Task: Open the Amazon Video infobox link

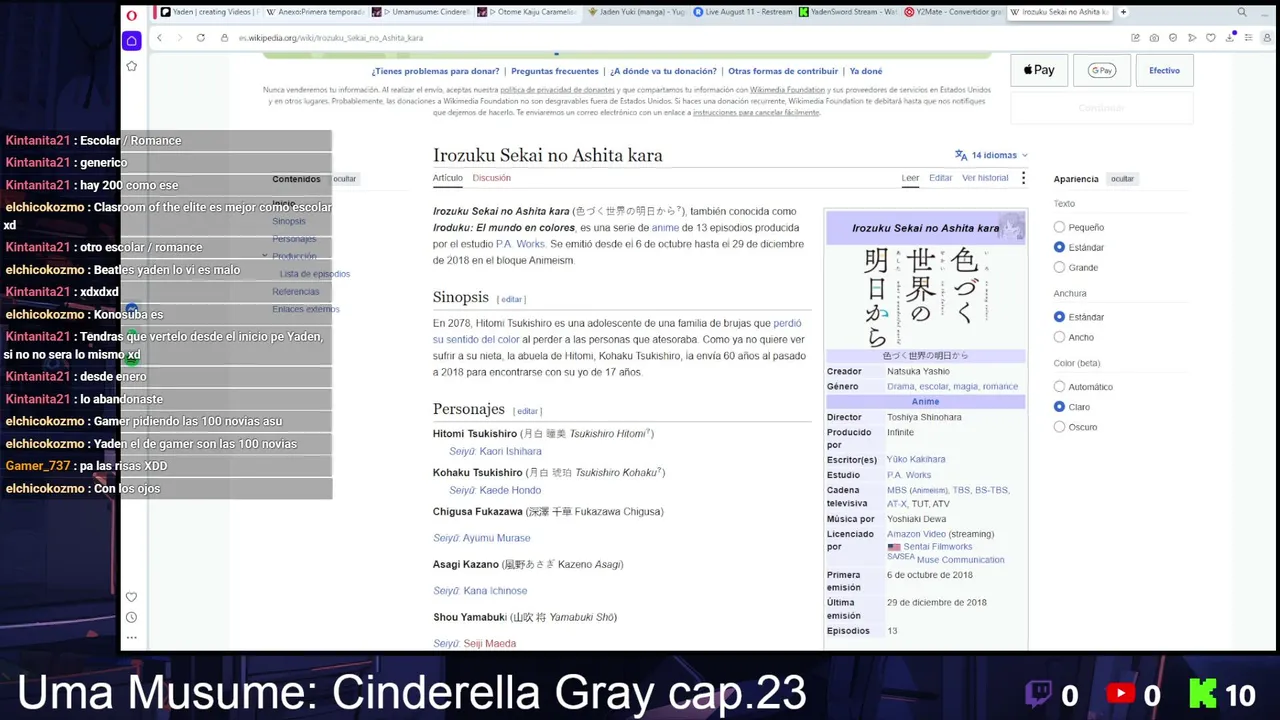Action: click(x=916, y=534)
